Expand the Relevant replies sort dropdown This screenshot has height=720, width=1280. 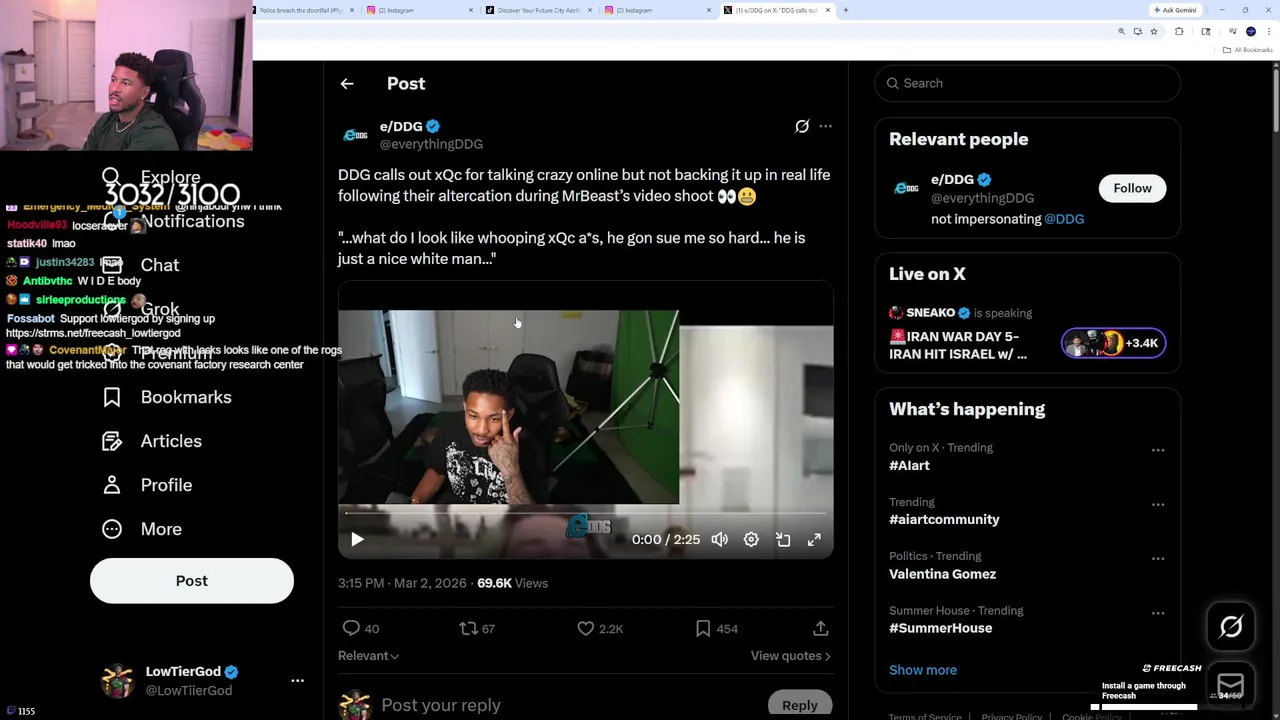pyautogui.click(x=369, y=656)
